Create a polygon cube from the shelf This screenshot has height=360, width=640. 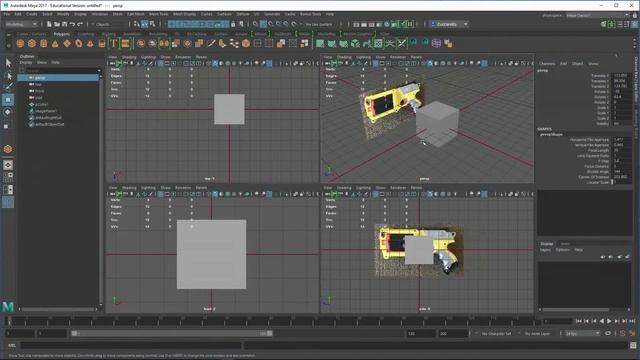click(32, 43)
